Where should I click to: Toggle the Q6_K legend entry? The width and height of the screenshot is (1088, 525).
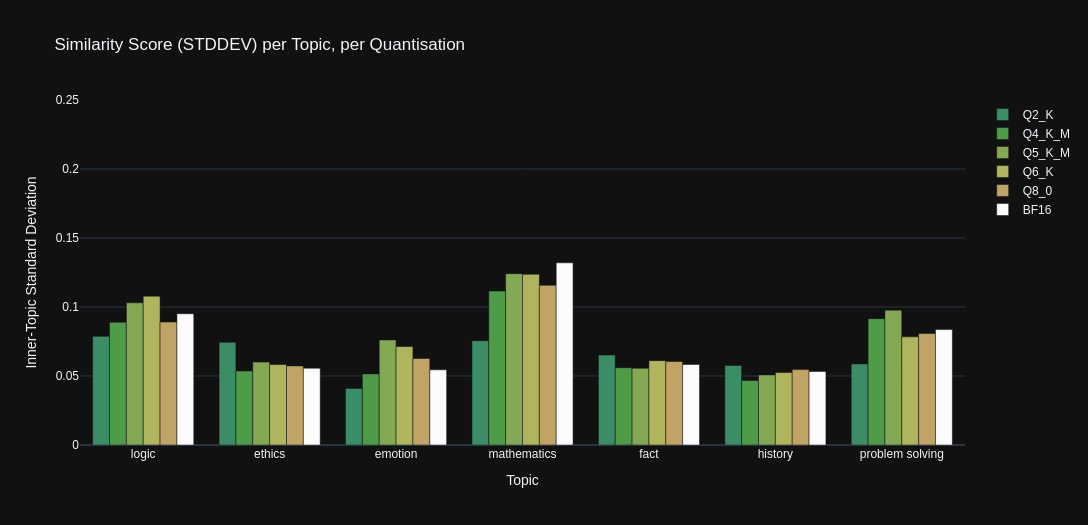1026,171
